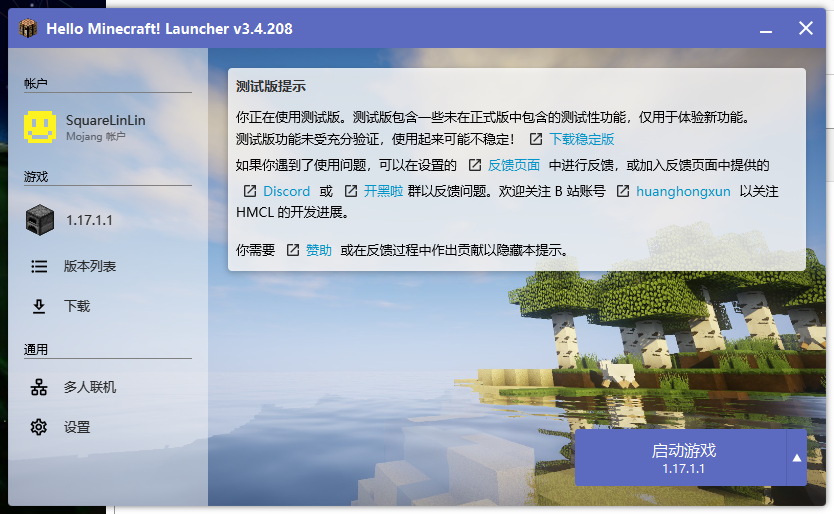Click the 测试版提示 notice title
834x514 pixels.
[271, 86]
